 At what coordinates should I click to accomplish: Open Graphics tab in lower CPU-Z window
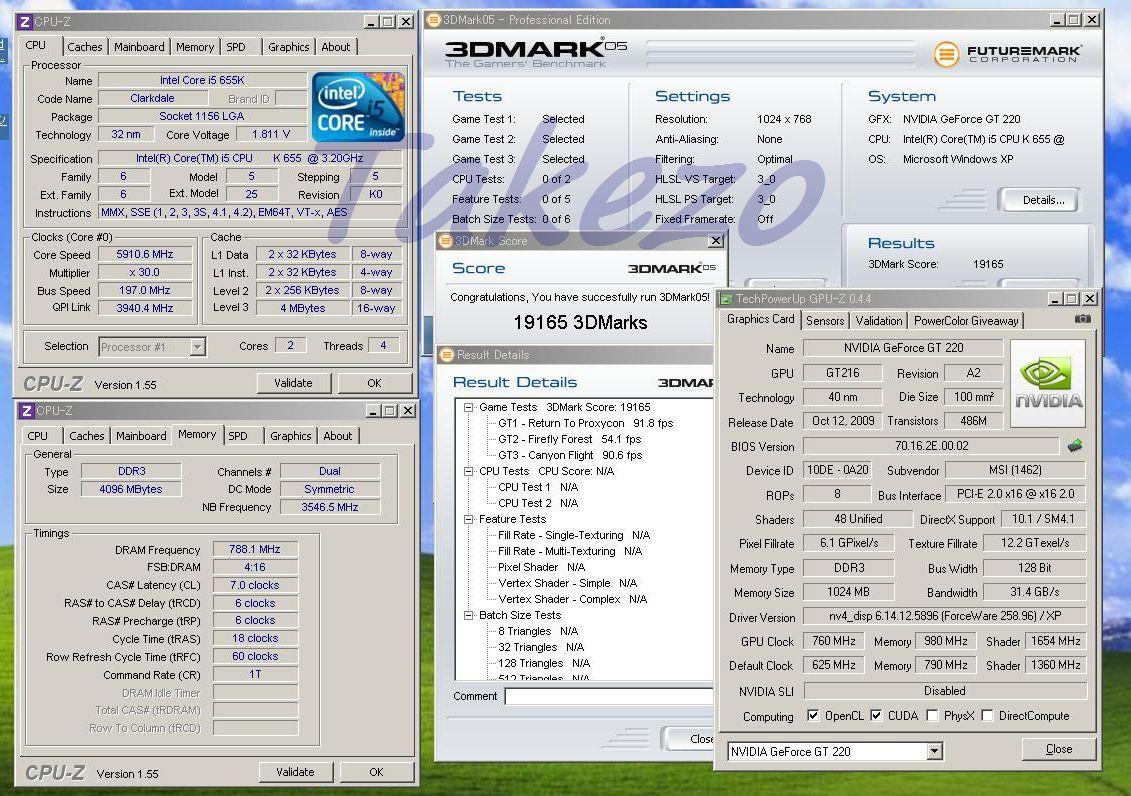291,436
